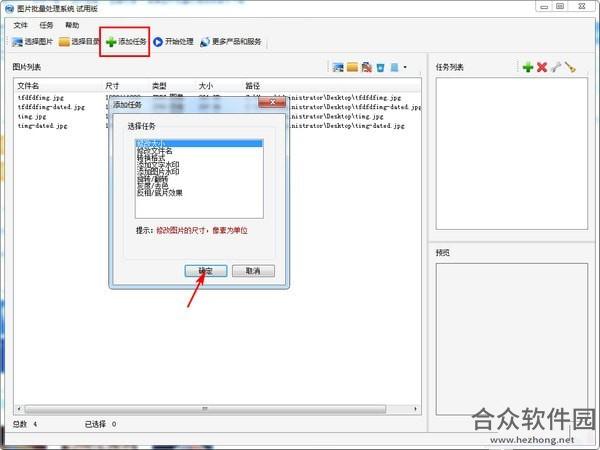Open the 帮助 menu
Image resolution: width=600 pixels, height=450 pixels.
tap(72, 25)
